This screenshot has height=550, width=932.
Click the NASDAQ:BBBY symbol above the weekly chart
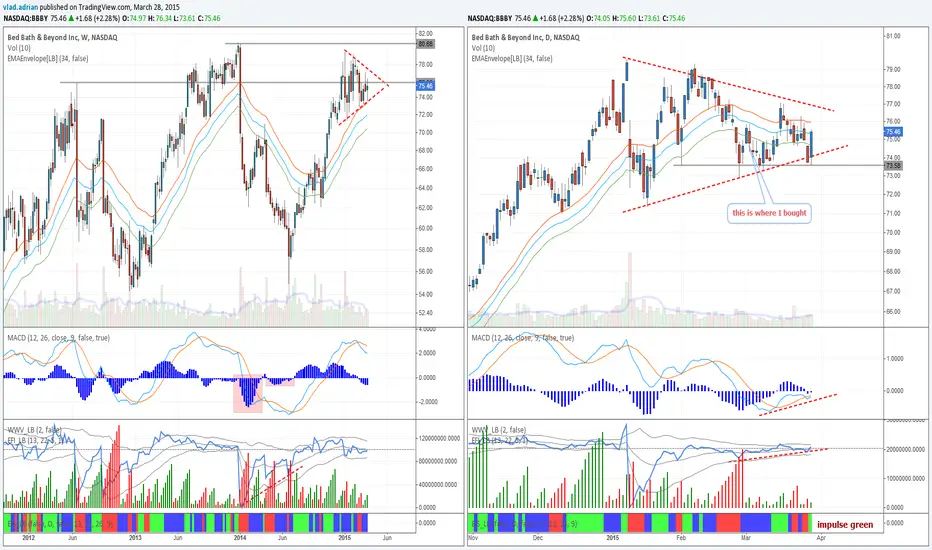point(26,18)
